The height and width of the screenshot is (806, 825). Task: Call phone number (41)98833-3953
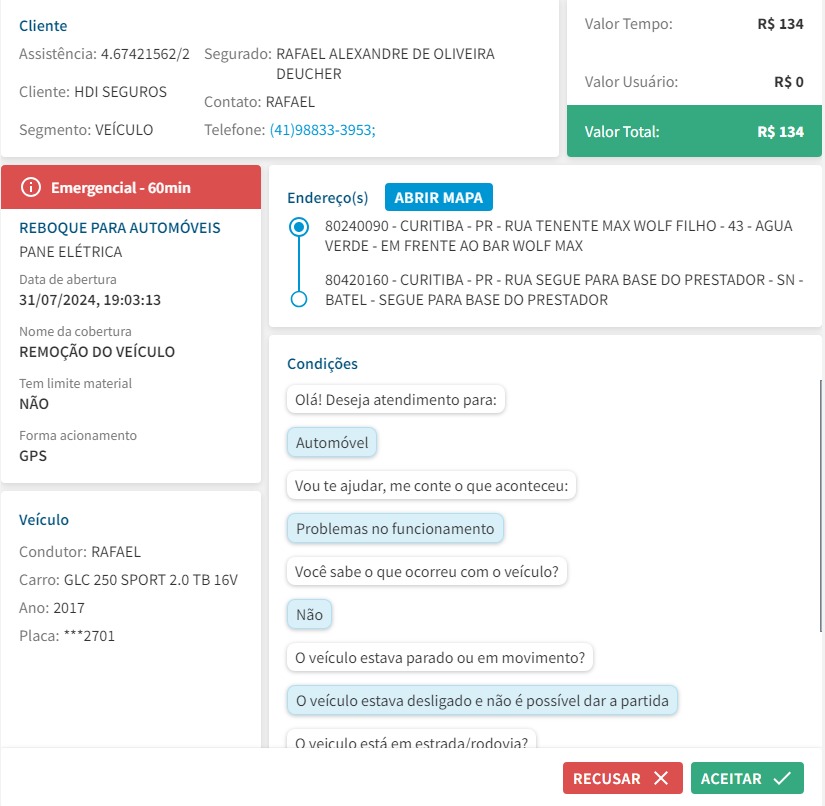[323, 130]
